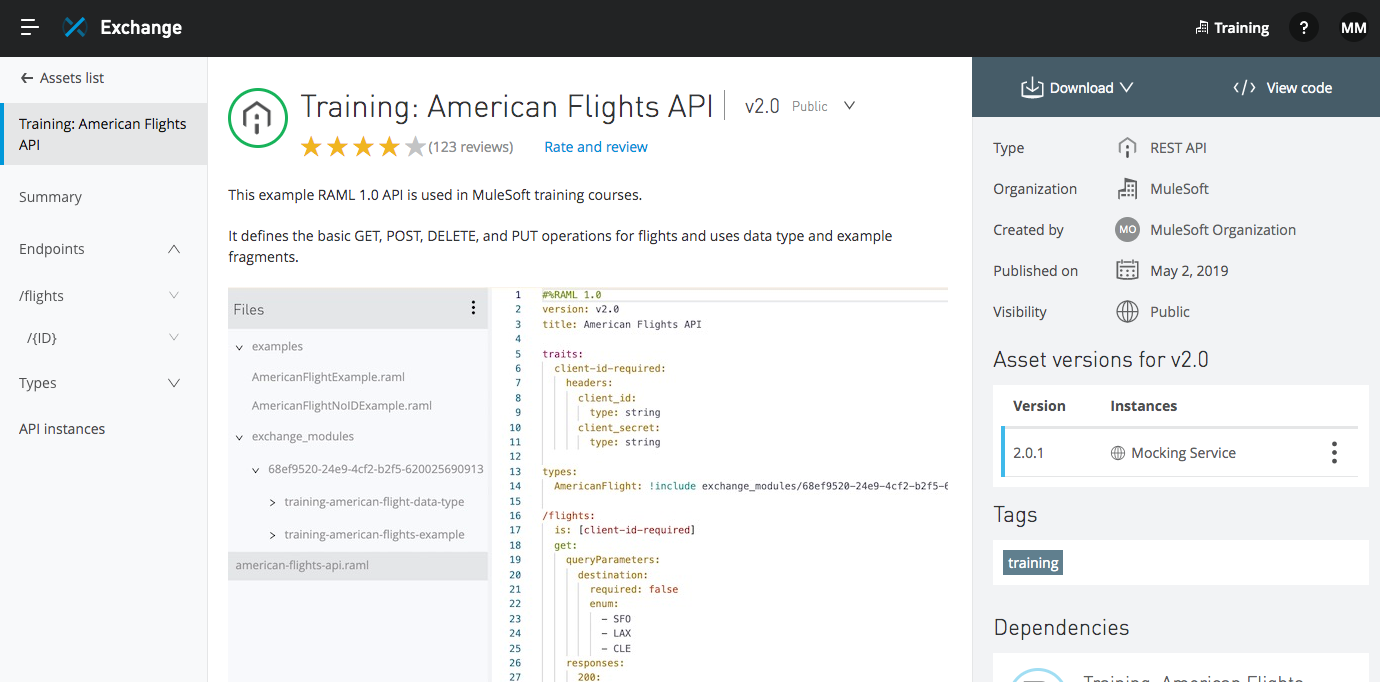Click the globe icon beside Public visibility
This screenshot has width=1380, height=682.
[1127, 311]
